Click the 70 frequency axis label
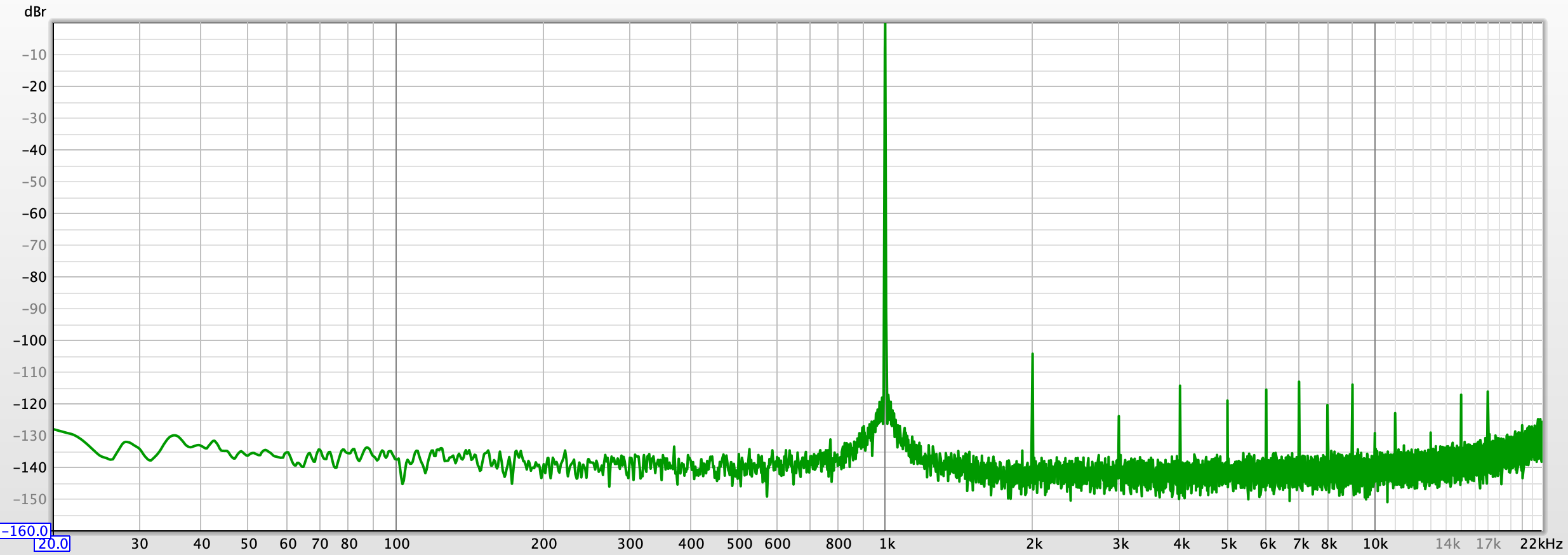Viewport: 1568px width, 555px height. (x=320, y=544)
